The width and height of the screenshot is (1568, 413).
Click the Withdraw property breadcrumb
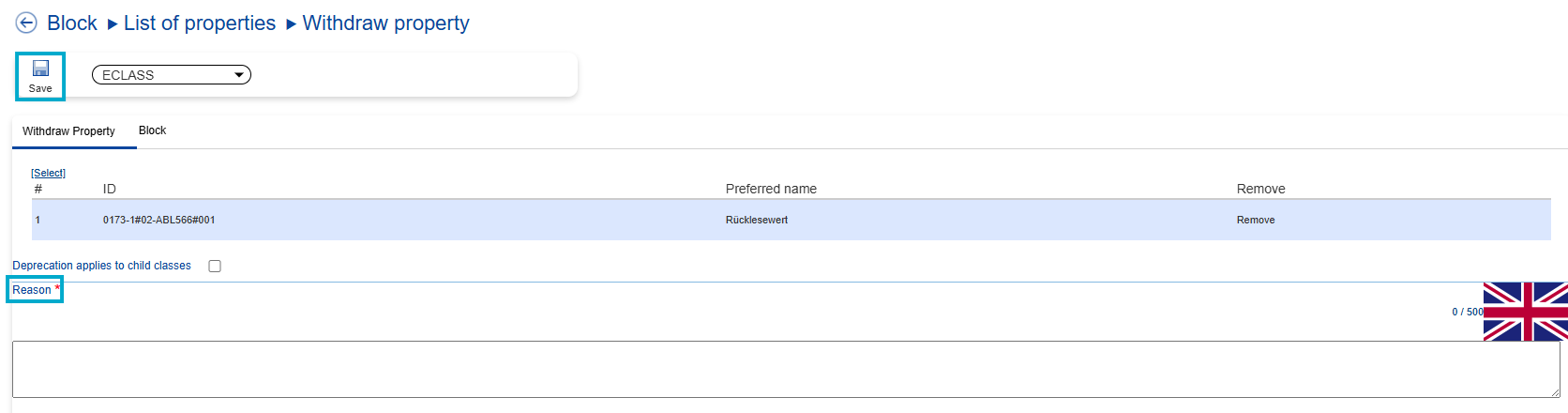385,23
